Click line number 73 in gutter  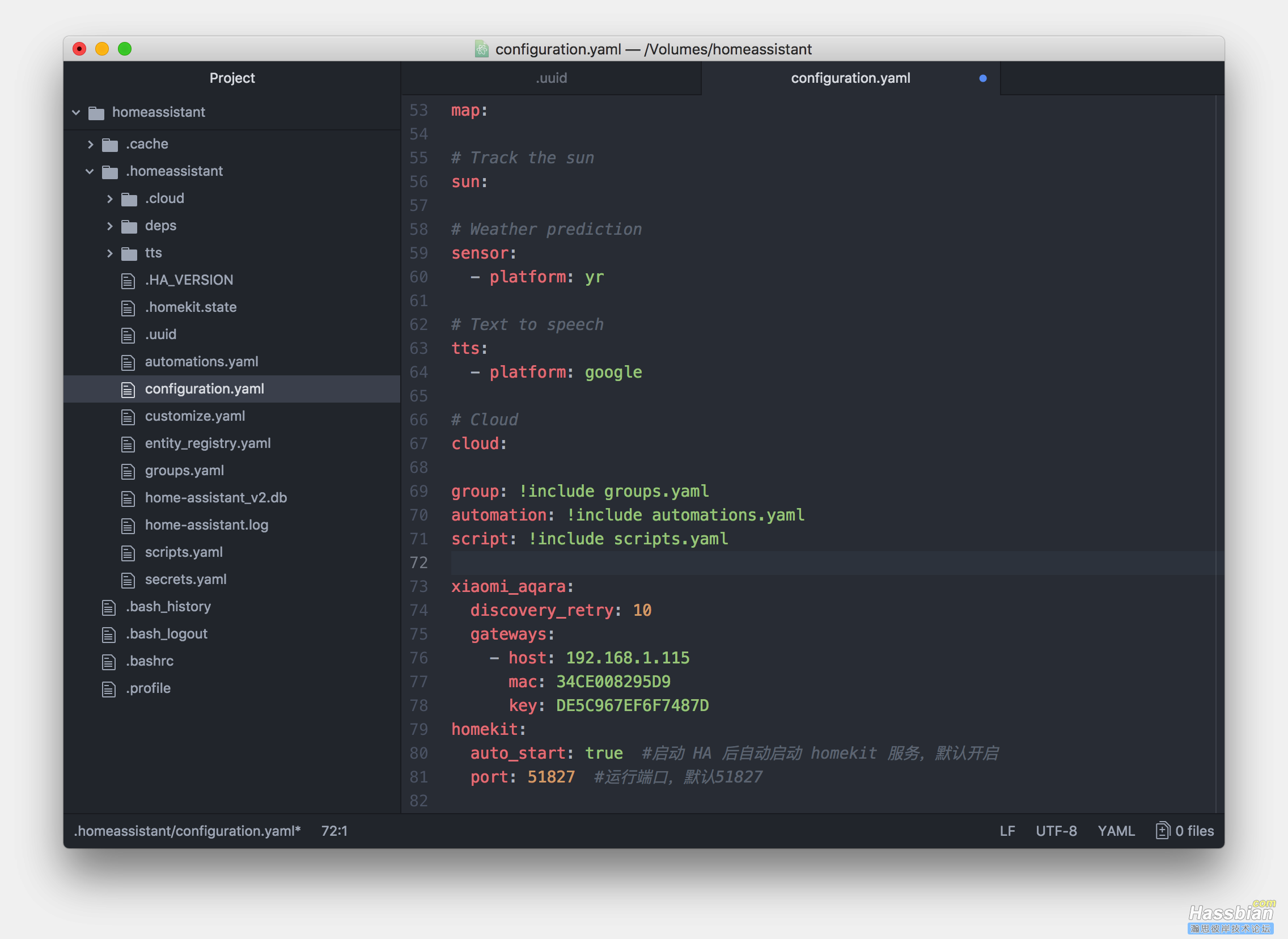tap(419, 586)
